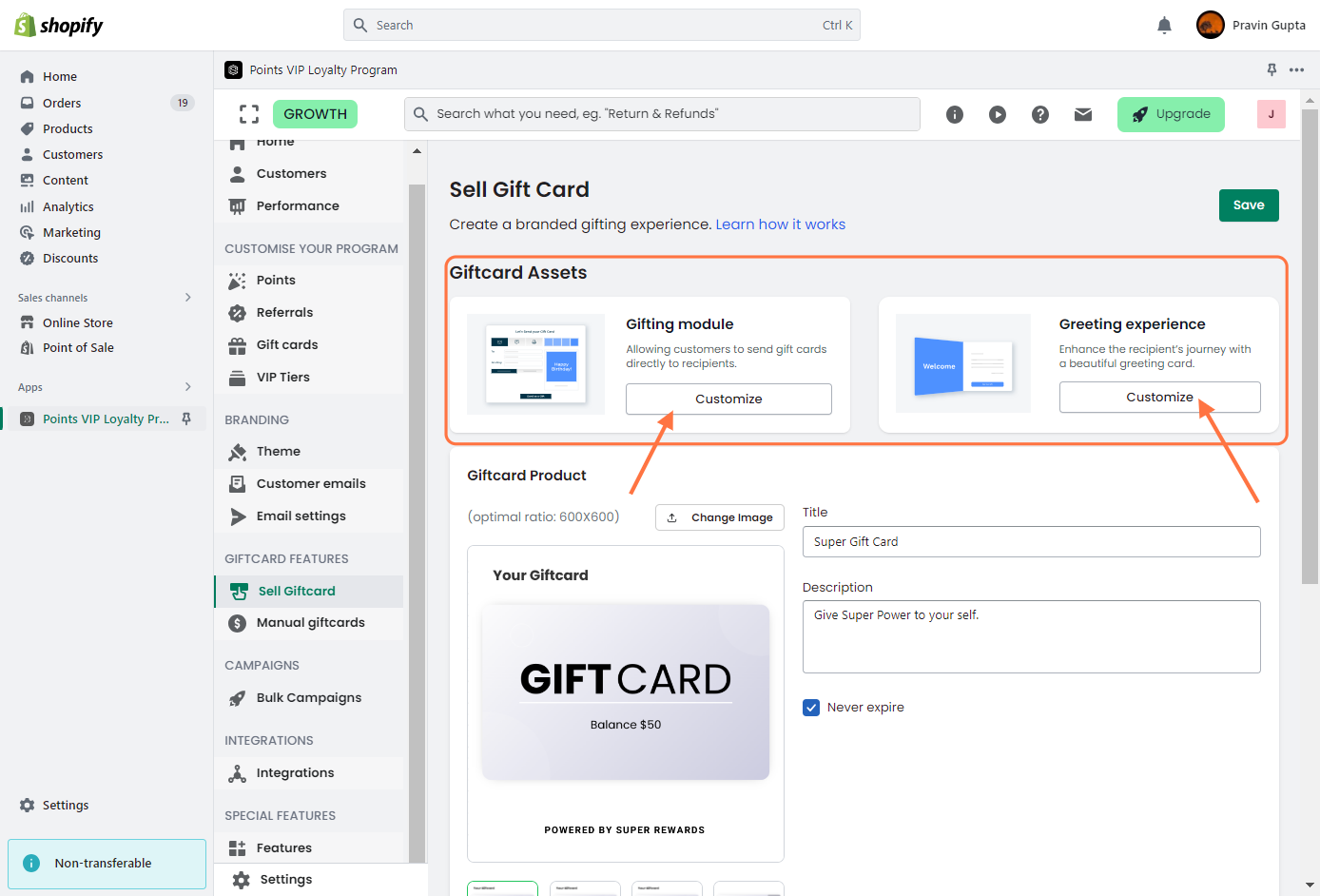Toggle fullscreen expand icon beside GROWTH
The image size is (1320, 896).
(249, 114)
